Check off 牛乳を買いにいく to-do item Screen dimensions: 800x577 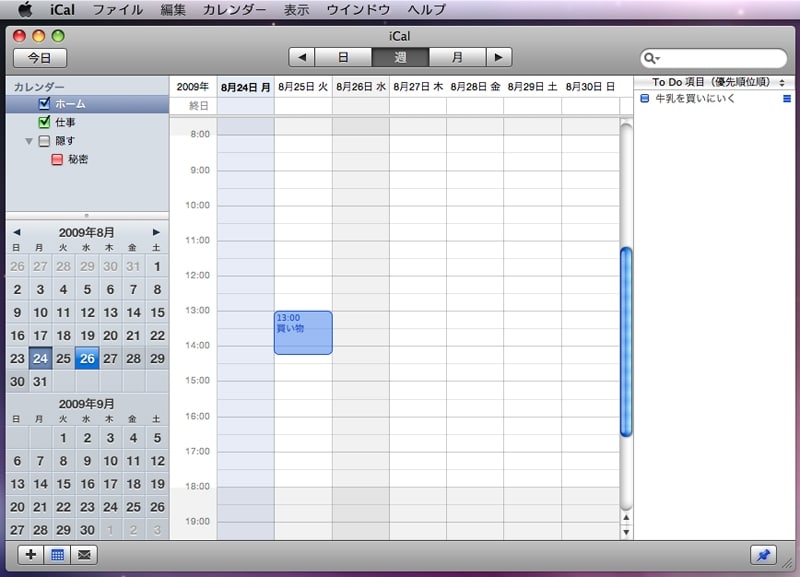(644, 98)
